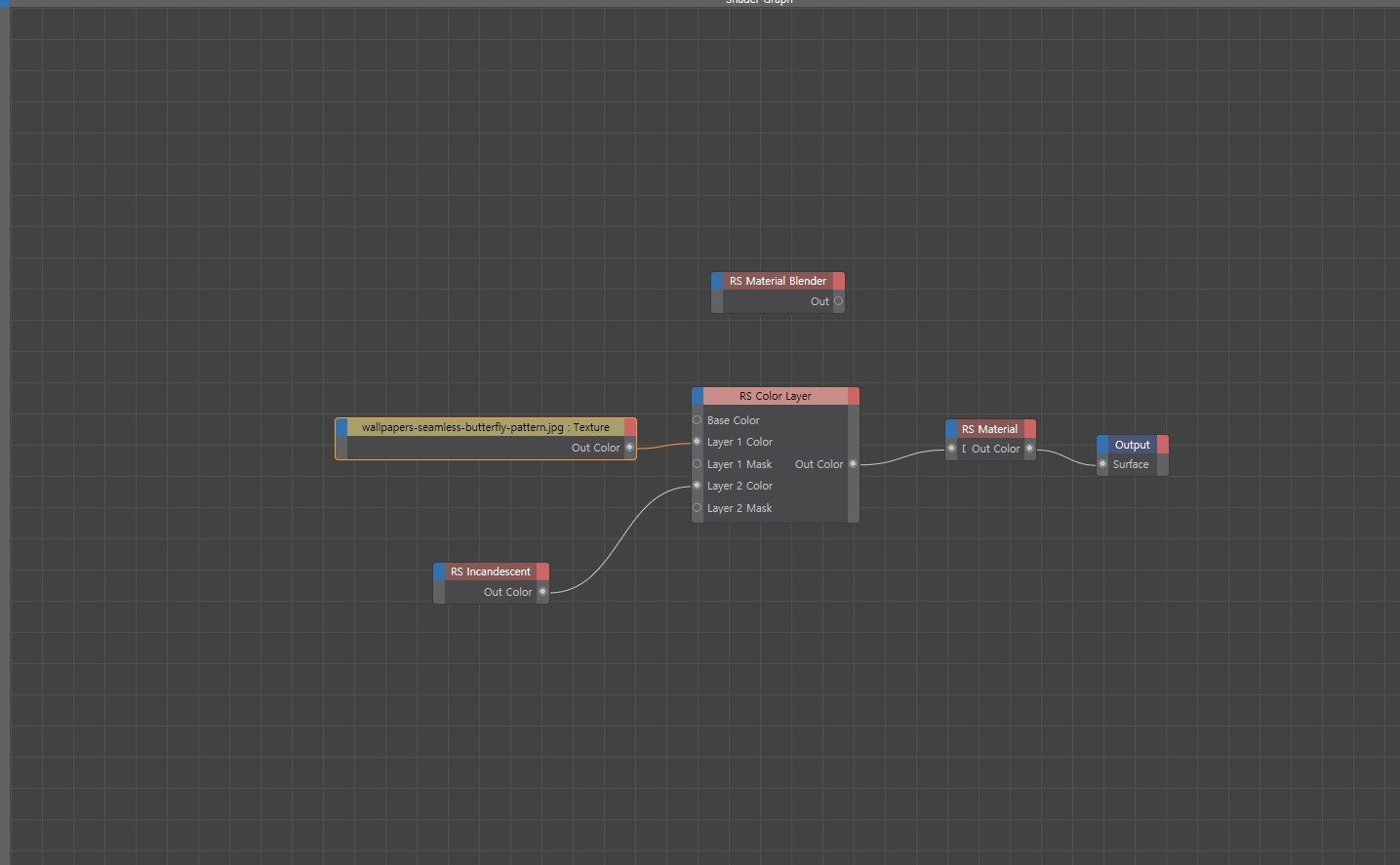Open the RS Material Blender blue inputs menu
Image resolution: width=1400 pixels, height=865 pixels.
click(x=718, y=281)
